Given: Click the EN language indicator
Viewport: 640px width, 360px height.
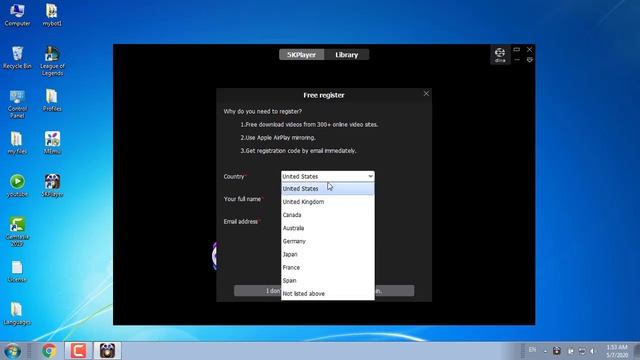Looking at the screenshot, I should (x=532, y=350).
